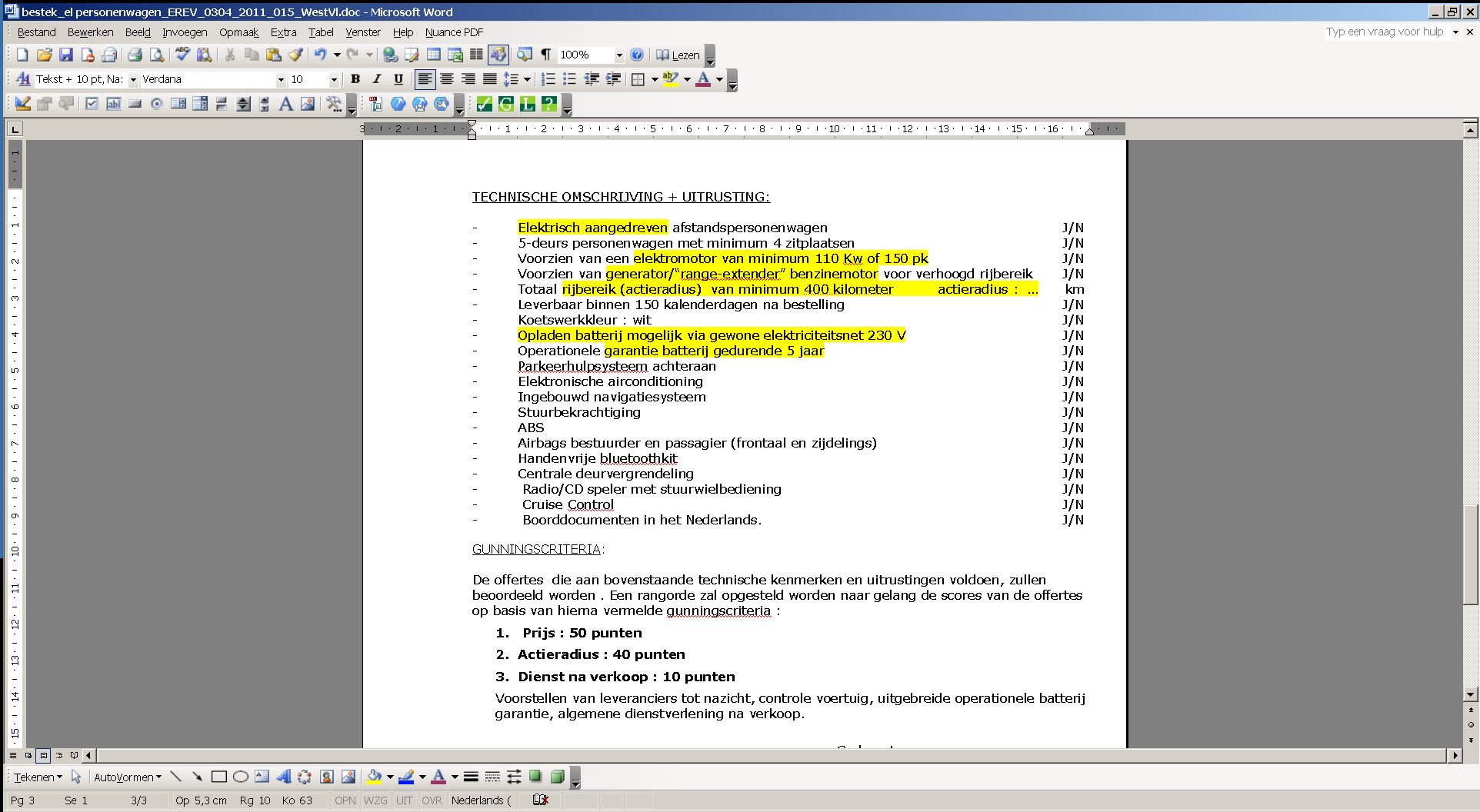This screenshot has width=1480, height=812.
Task: Draw an oval shape
Action: pyautogui.click(x=240, y=777)
